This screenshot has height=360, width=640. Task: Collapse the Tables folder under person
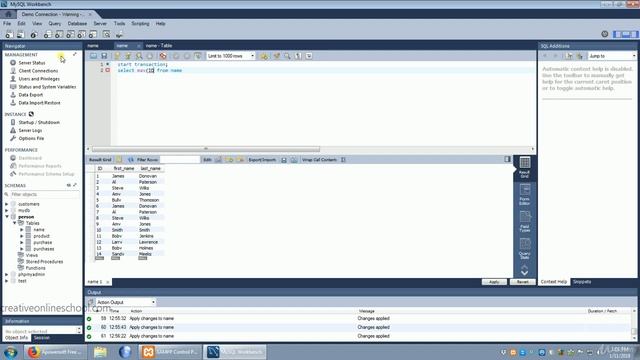[x=14, y=223]
